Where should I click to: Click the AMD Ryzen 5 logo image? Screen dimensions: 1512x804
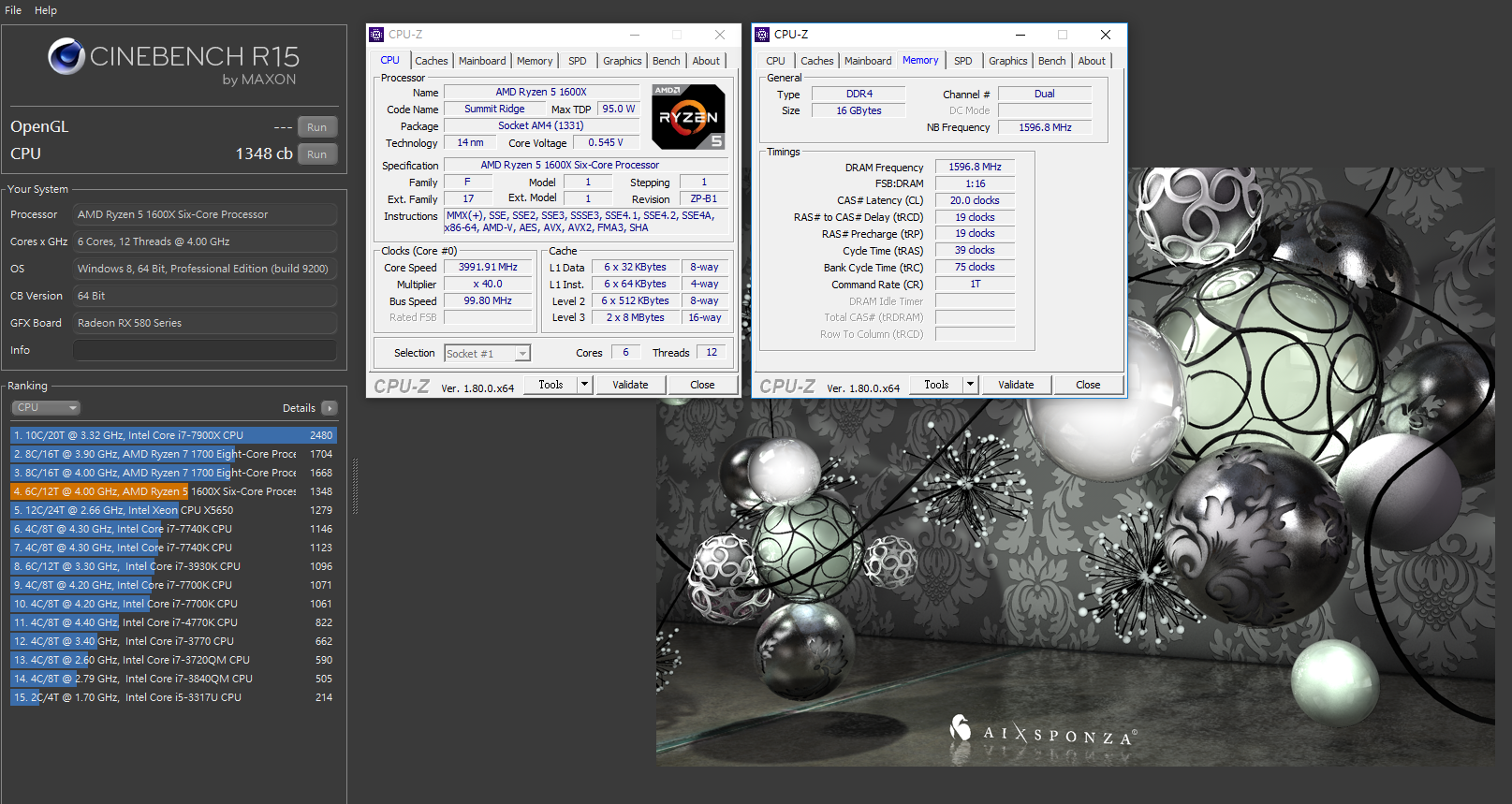tap(688, 117)
